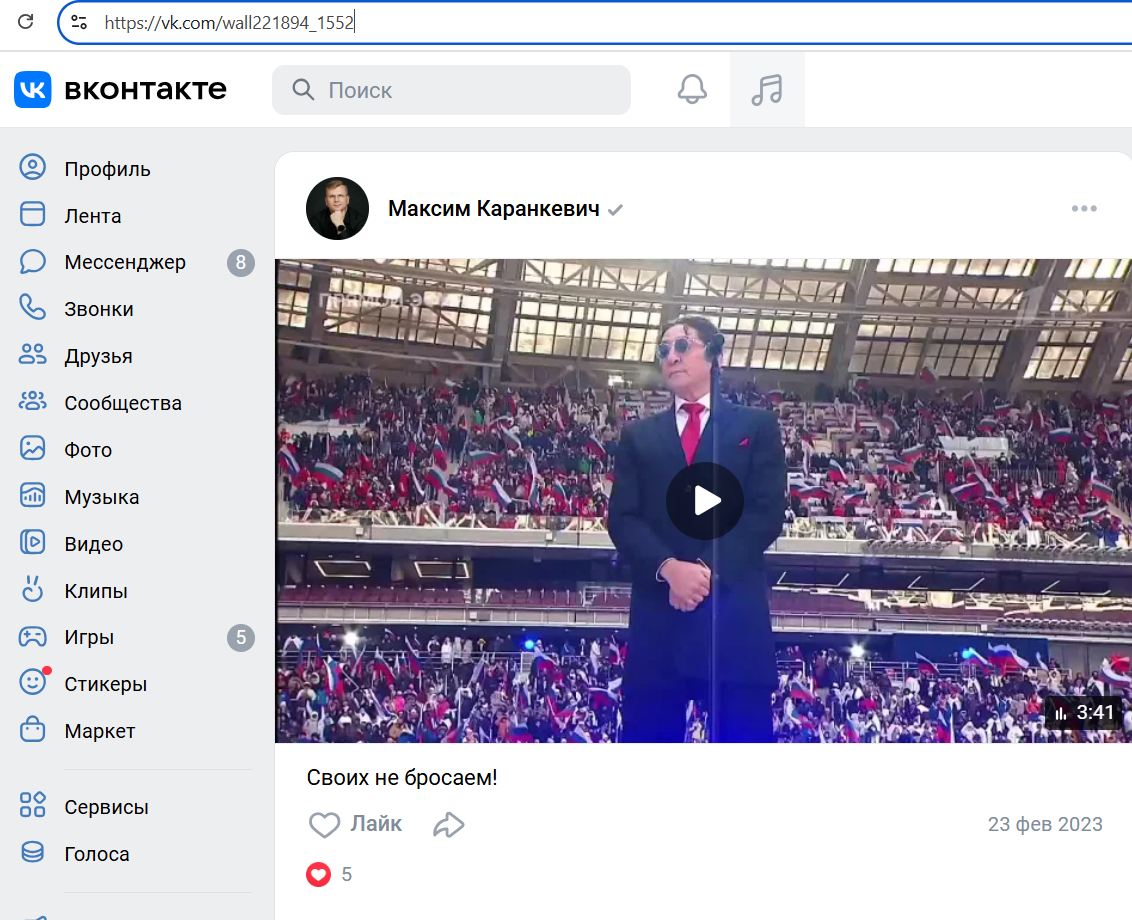This screenshot has height=920, width=1132.
Task: Click the post date 23 фев 2023
Action: 1045,824
